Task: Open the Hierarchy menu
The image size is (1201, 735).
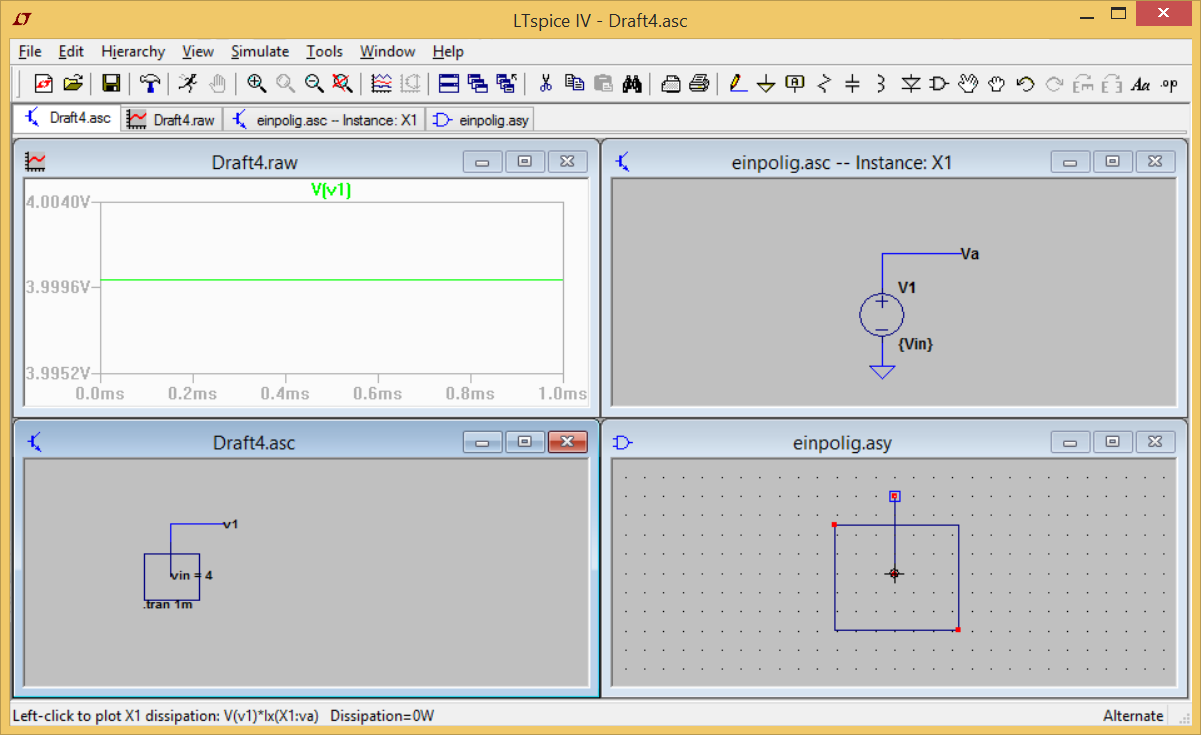Action: tap(133, 51)
